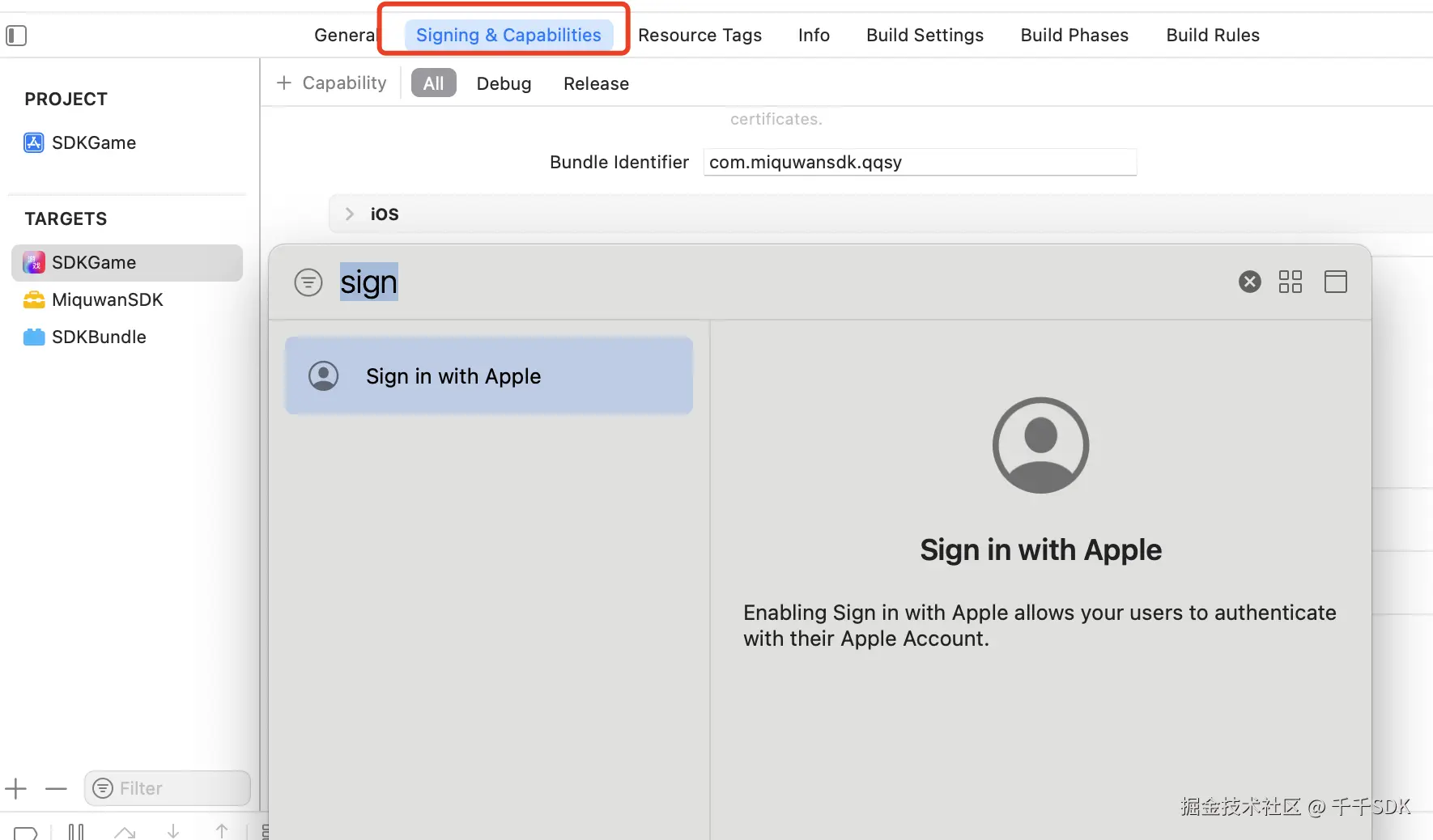
Task: Remove the selected target with minus button
Action: tap(56, 788)
